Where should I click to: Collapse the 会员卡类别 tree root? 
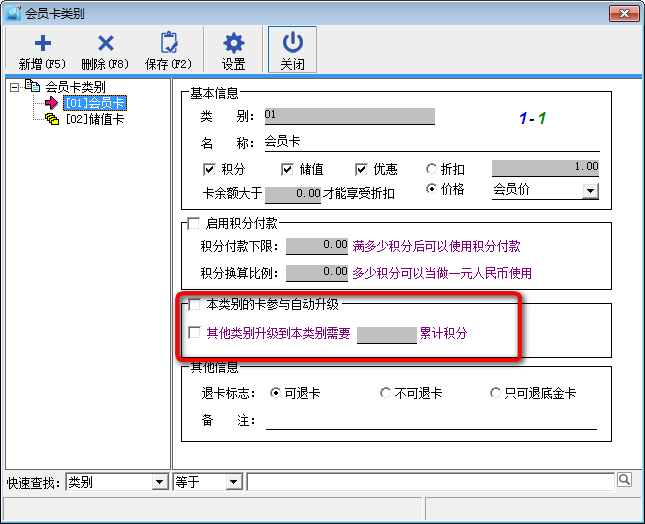click(x=14, y=87)
